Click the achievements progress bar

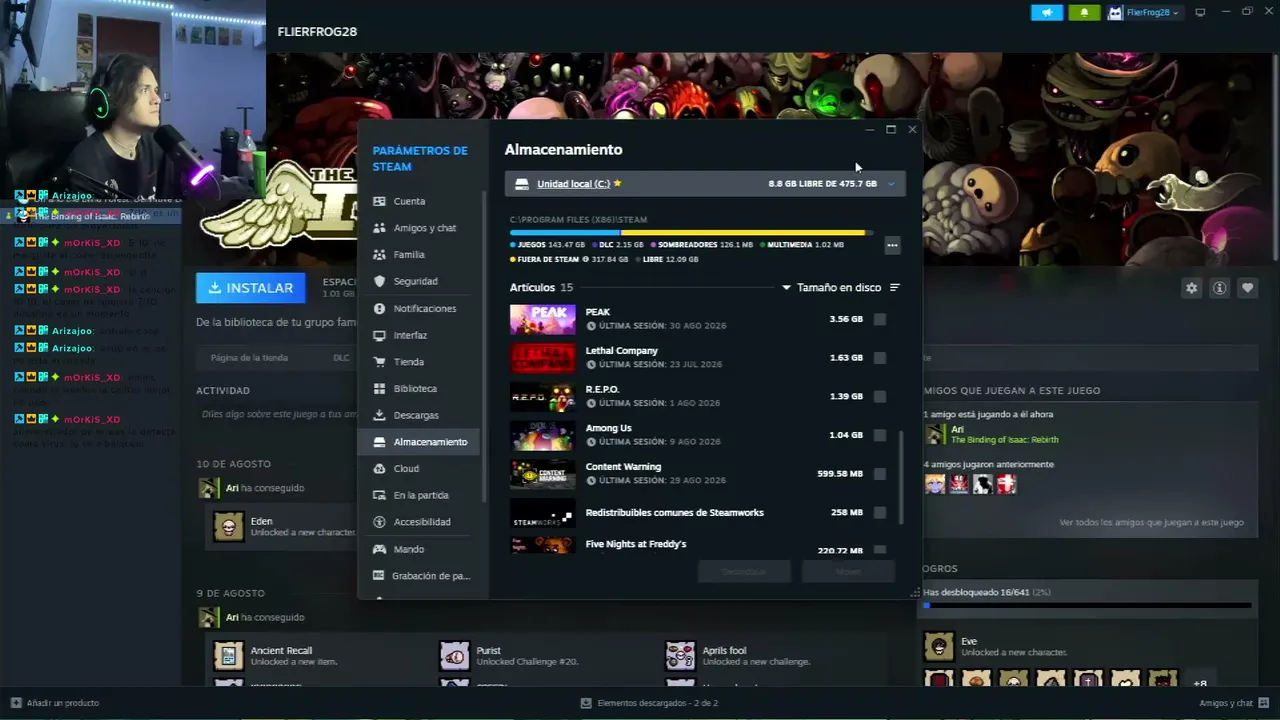pos(1087,605)
